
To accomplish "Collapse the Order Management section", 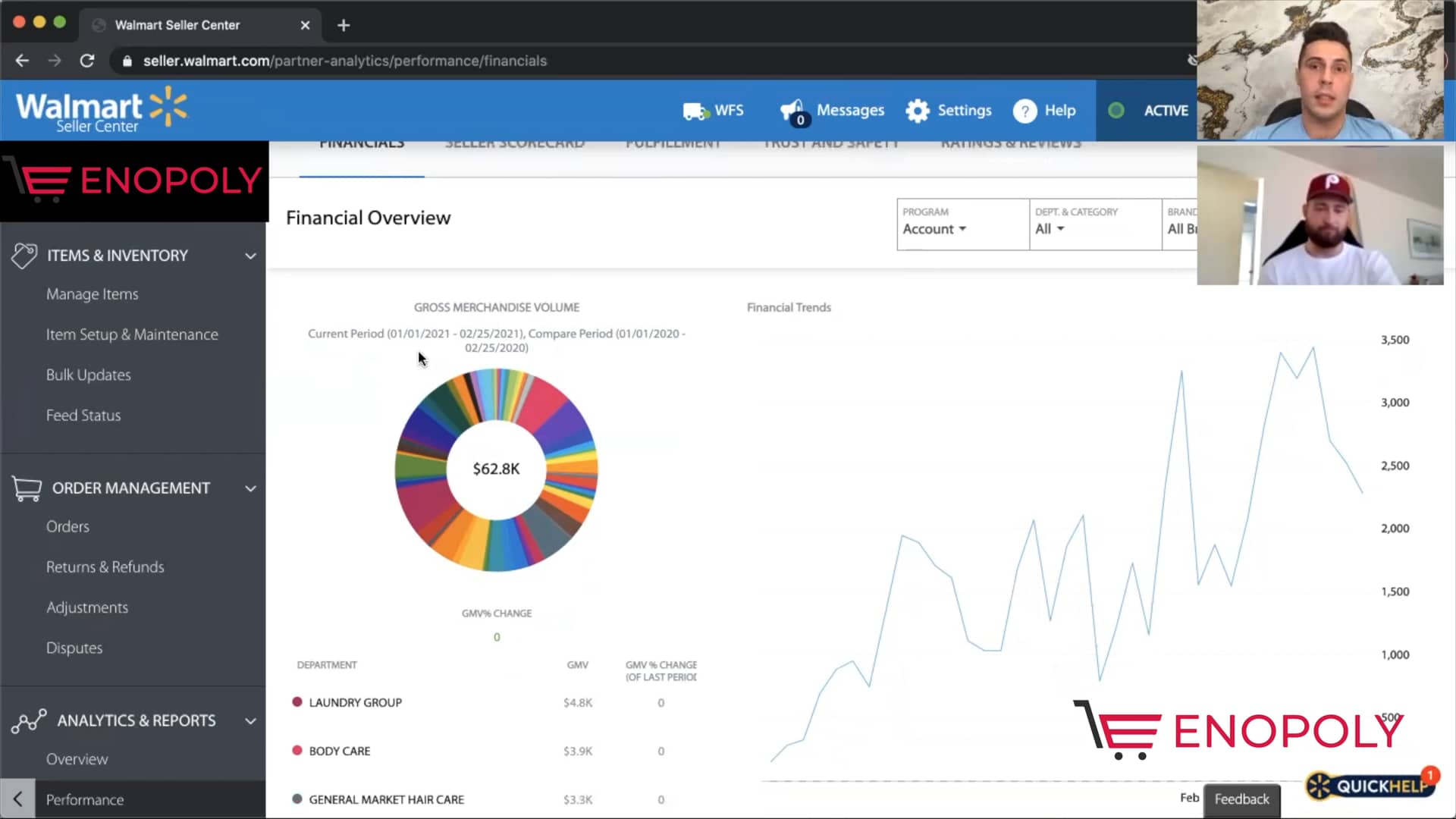I will pos(250,489).
